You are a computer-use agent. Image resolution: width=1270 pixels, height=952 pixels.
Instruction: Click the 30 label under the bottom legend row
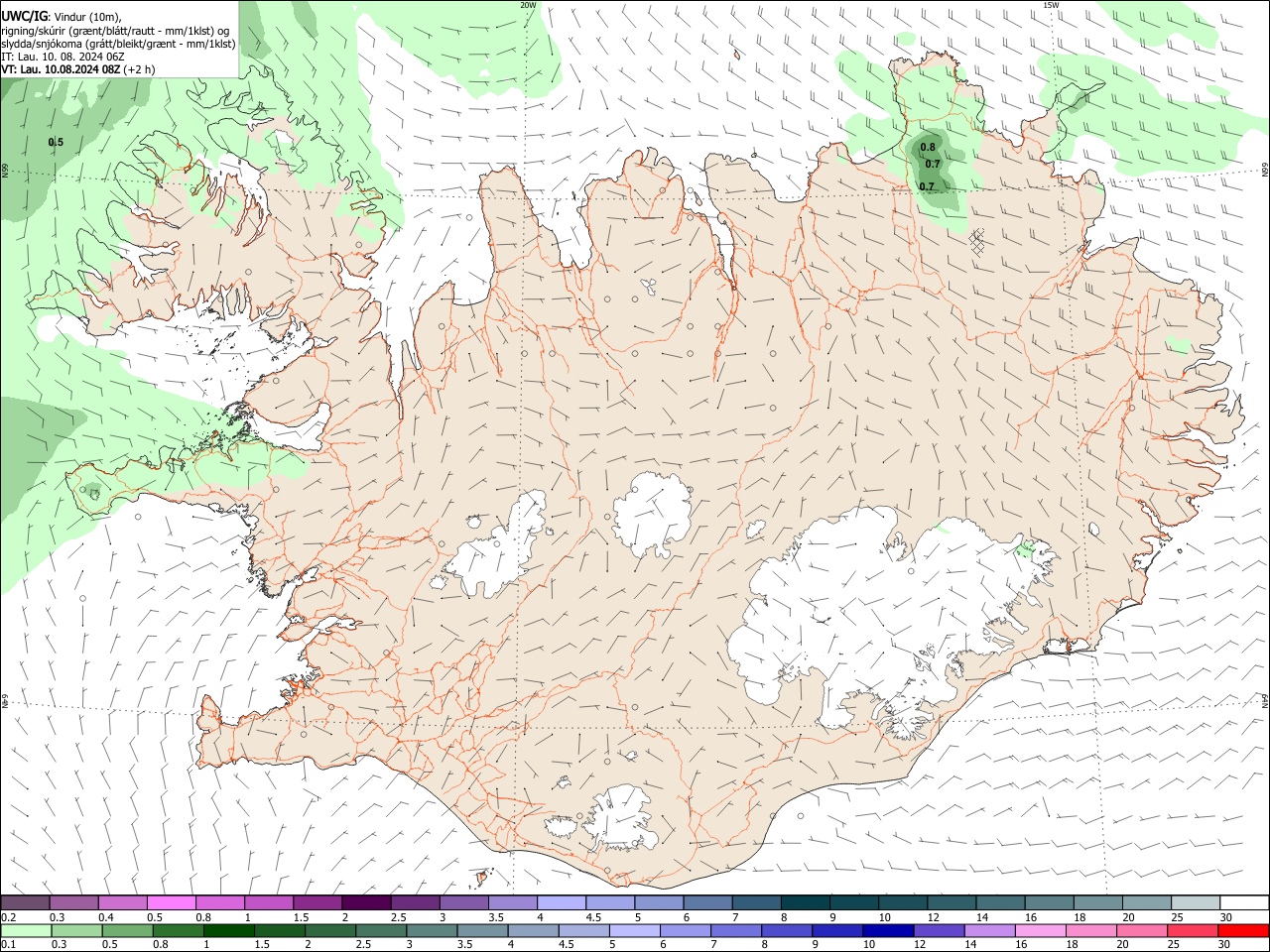coord(1226,945)
